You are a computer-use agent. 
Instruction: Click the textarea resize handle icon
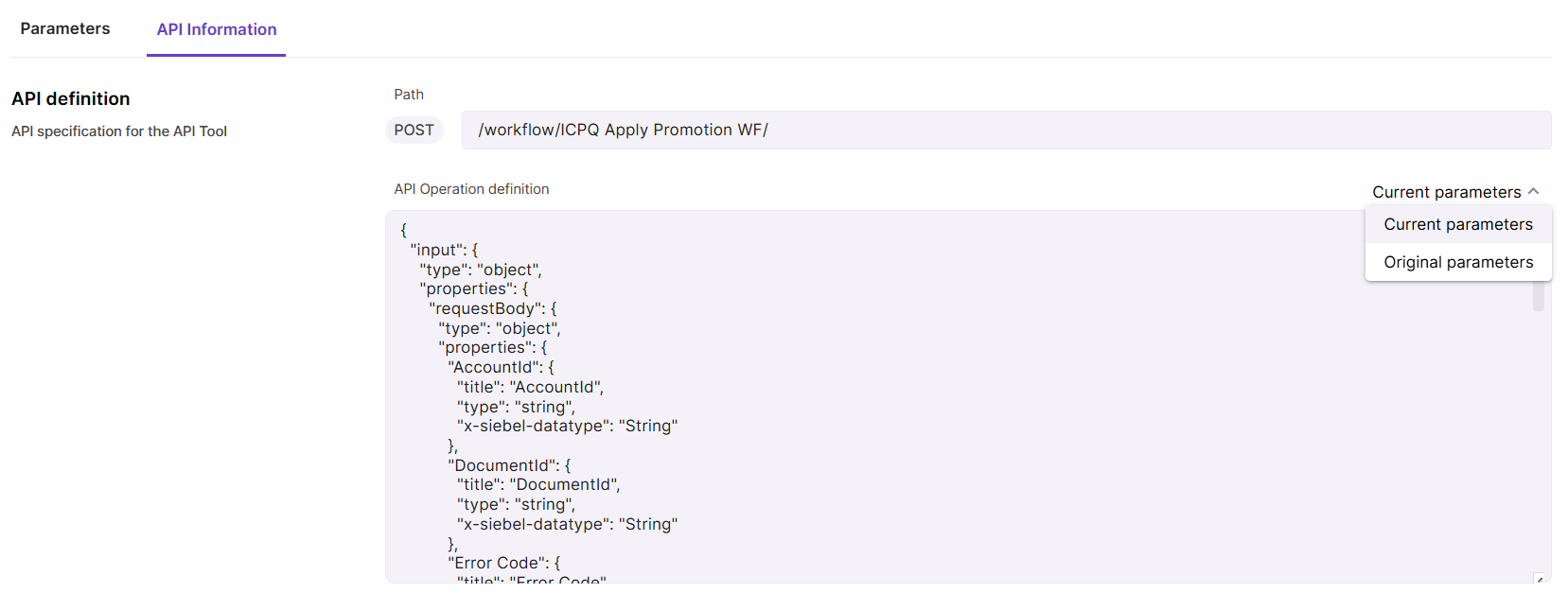(x=1540, y=579)
